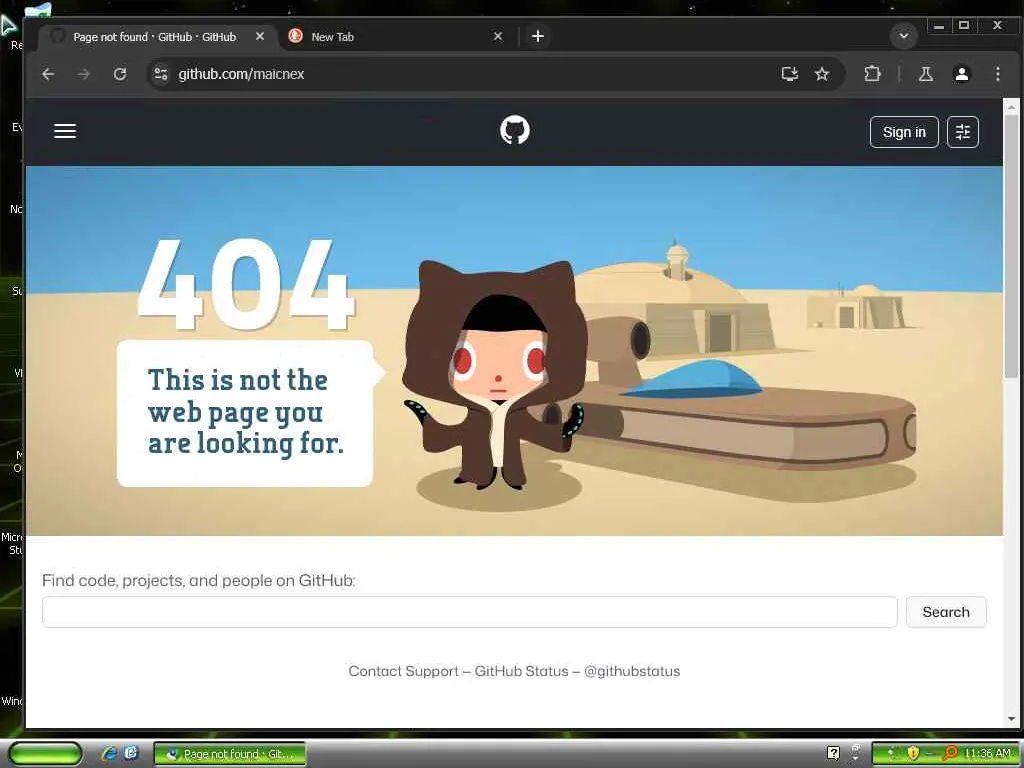Open Chrome three-dot menu
Screen dimensions: 1024x768
point(998,74)
